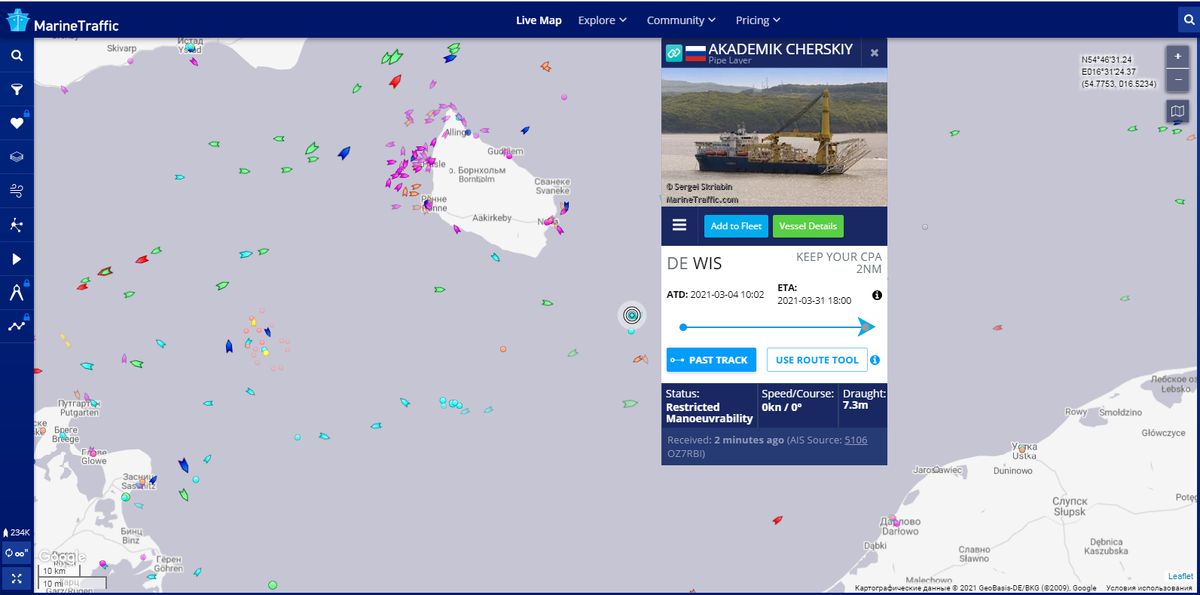Click the info icon next to ETA
1200x595 pixels.
tap(877, 295)
